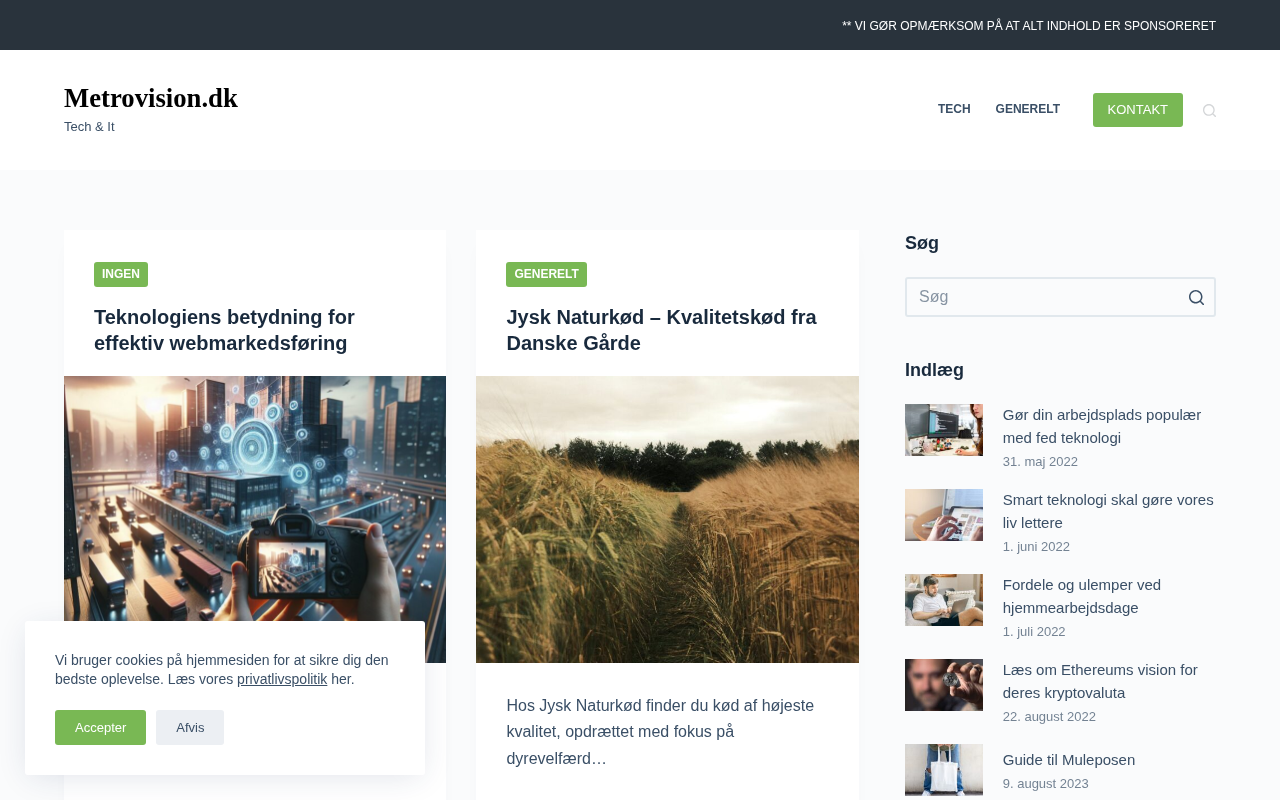Open the wheat field article image
The height and width of the screenshot is (800, 1280).
(x=667, y=519)
